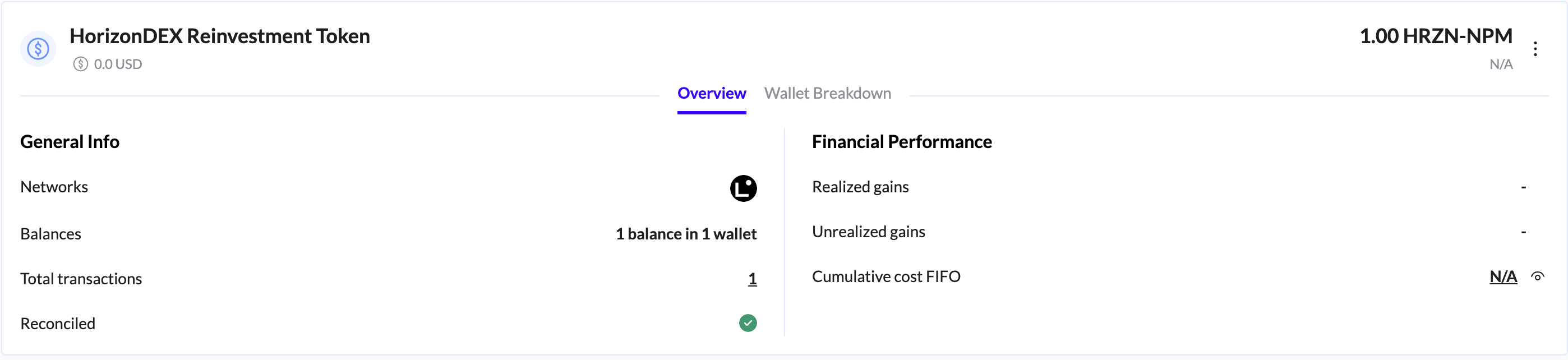Click the HorizonDEX token dollar icon
This screenshot has height=360, width=1568.
click(38, 49)
